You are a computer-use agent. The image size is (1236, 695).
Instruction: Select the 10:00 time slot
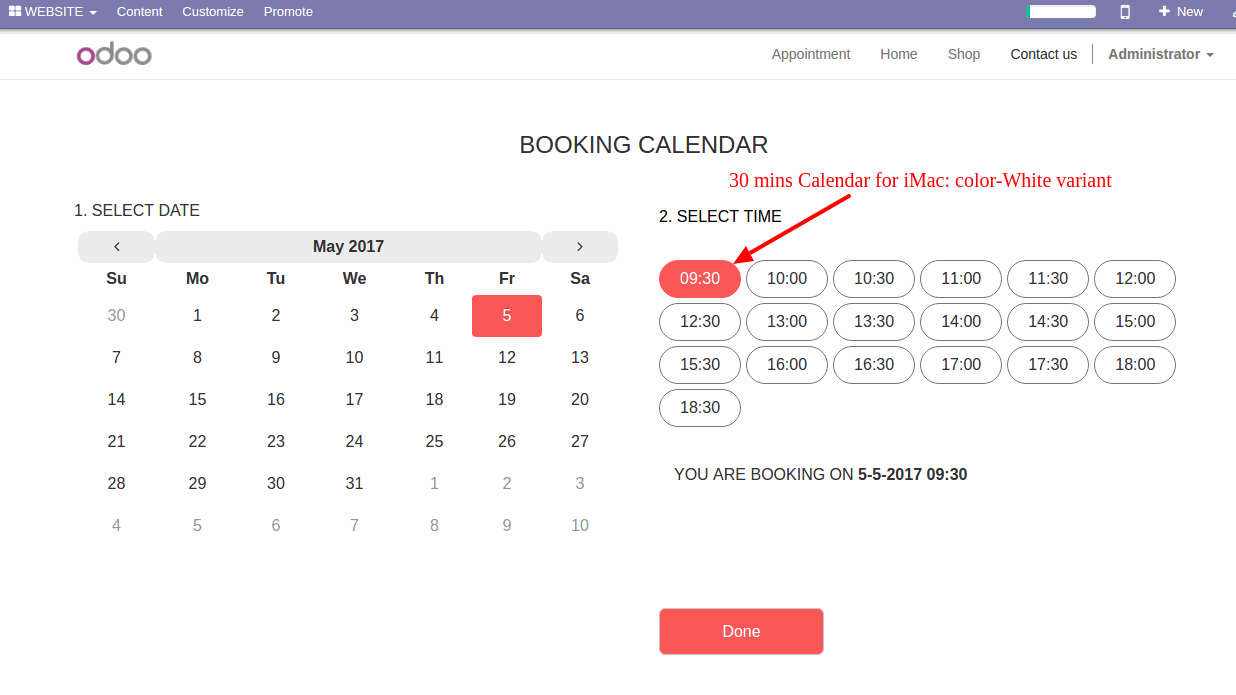[x=787, y=278]
